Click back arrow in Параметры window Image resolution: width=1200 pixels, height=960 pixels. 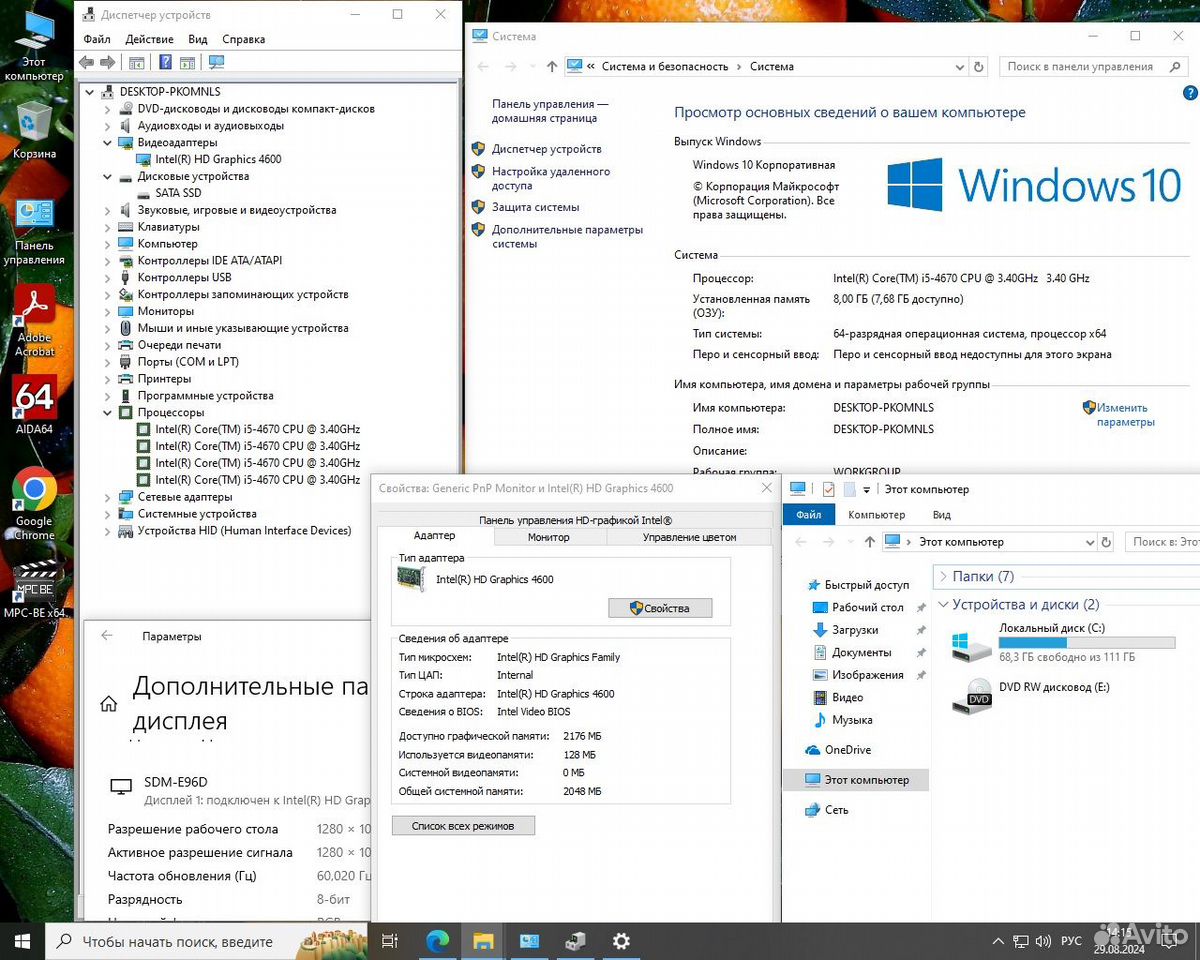(107, 636)
